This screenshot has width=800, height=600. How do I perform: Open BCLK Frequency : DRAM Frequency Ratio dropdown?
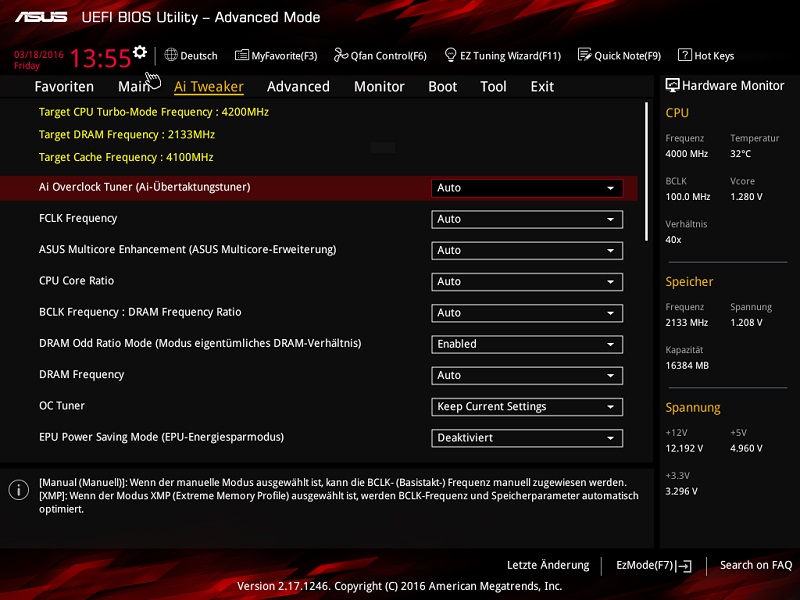[527, 313]
